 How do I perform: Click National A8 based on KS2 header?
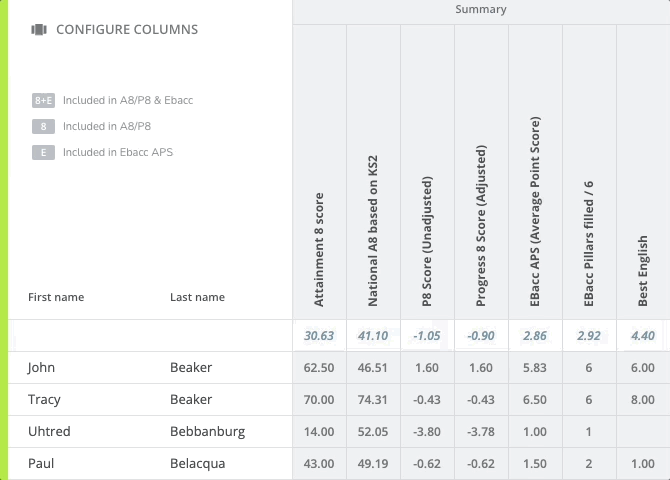373,230
